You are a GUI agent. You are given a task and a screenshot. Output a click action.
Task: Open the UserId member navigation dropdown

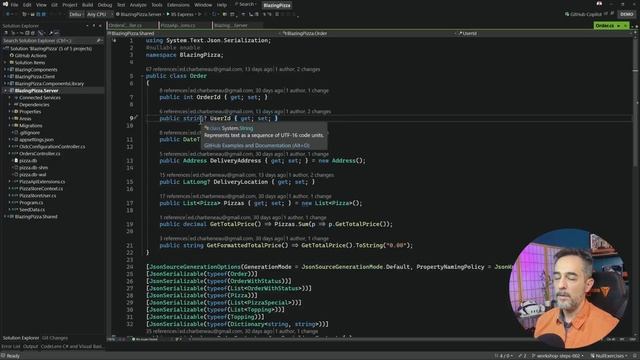(545, 33)
